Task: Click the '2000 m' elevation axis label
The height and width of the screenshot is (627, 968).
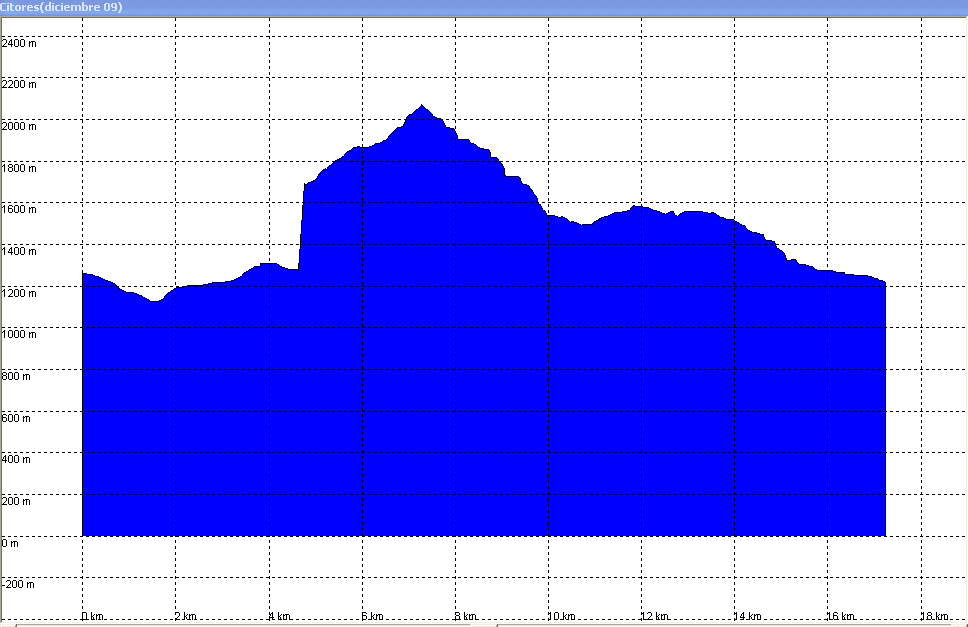Action: pos(19,127)
